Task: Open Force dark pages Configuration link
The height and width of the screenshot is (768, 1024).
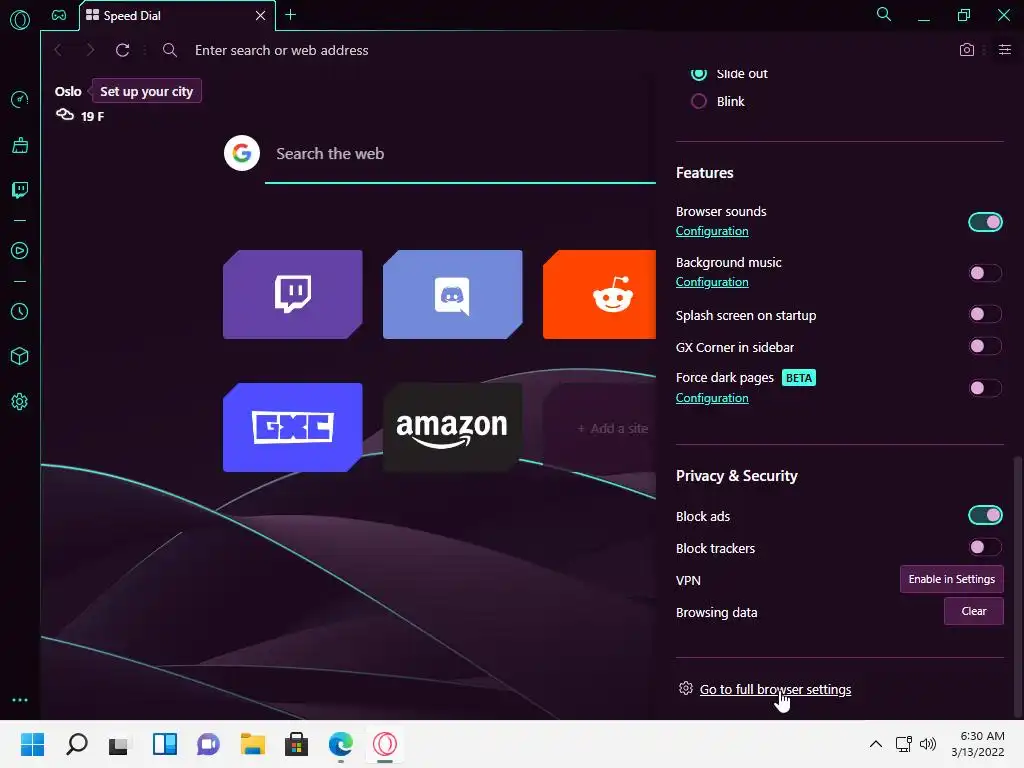Action: [712, 398]
